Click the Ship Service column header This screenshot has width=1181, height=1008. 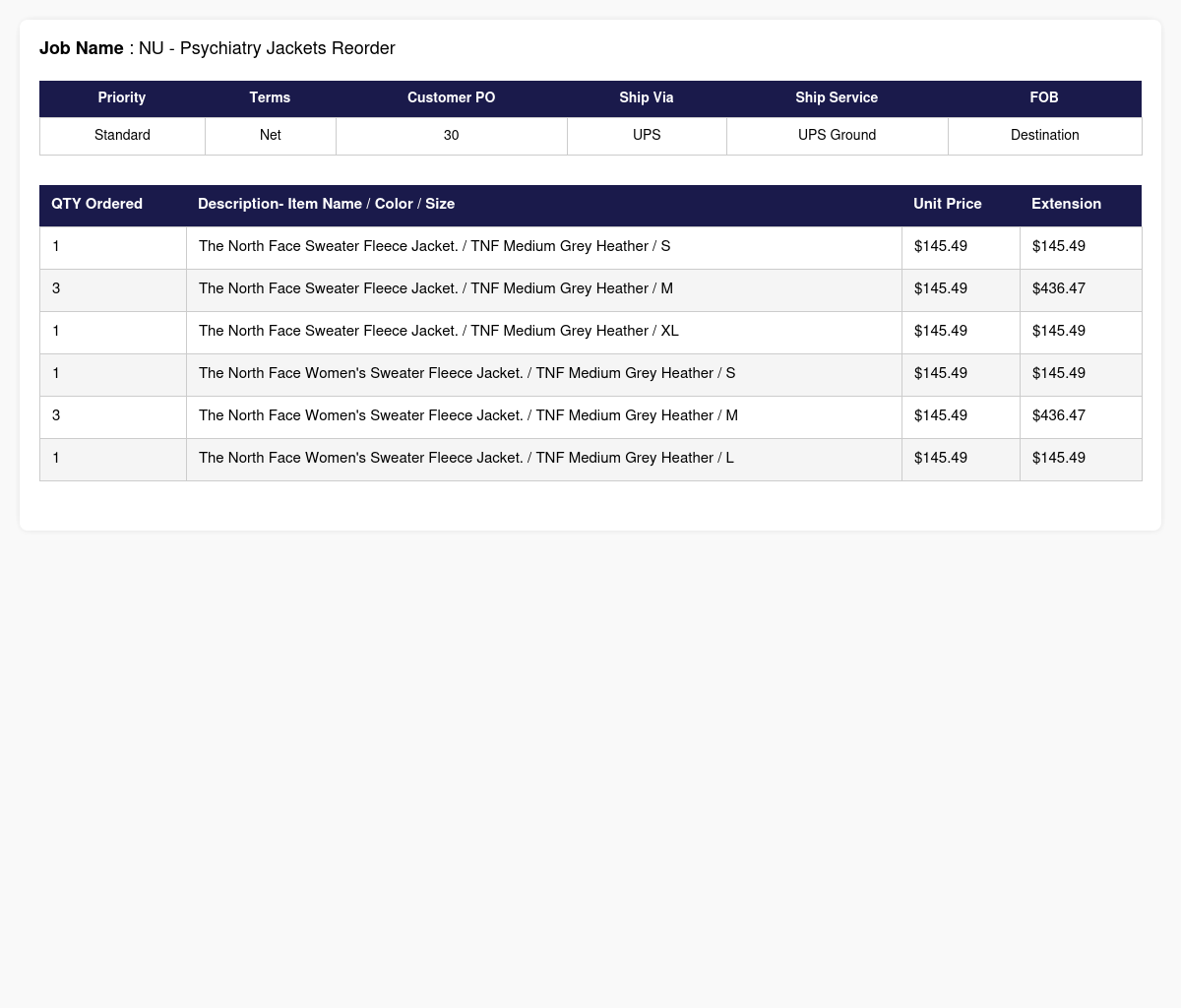click(x=837, y=98)
